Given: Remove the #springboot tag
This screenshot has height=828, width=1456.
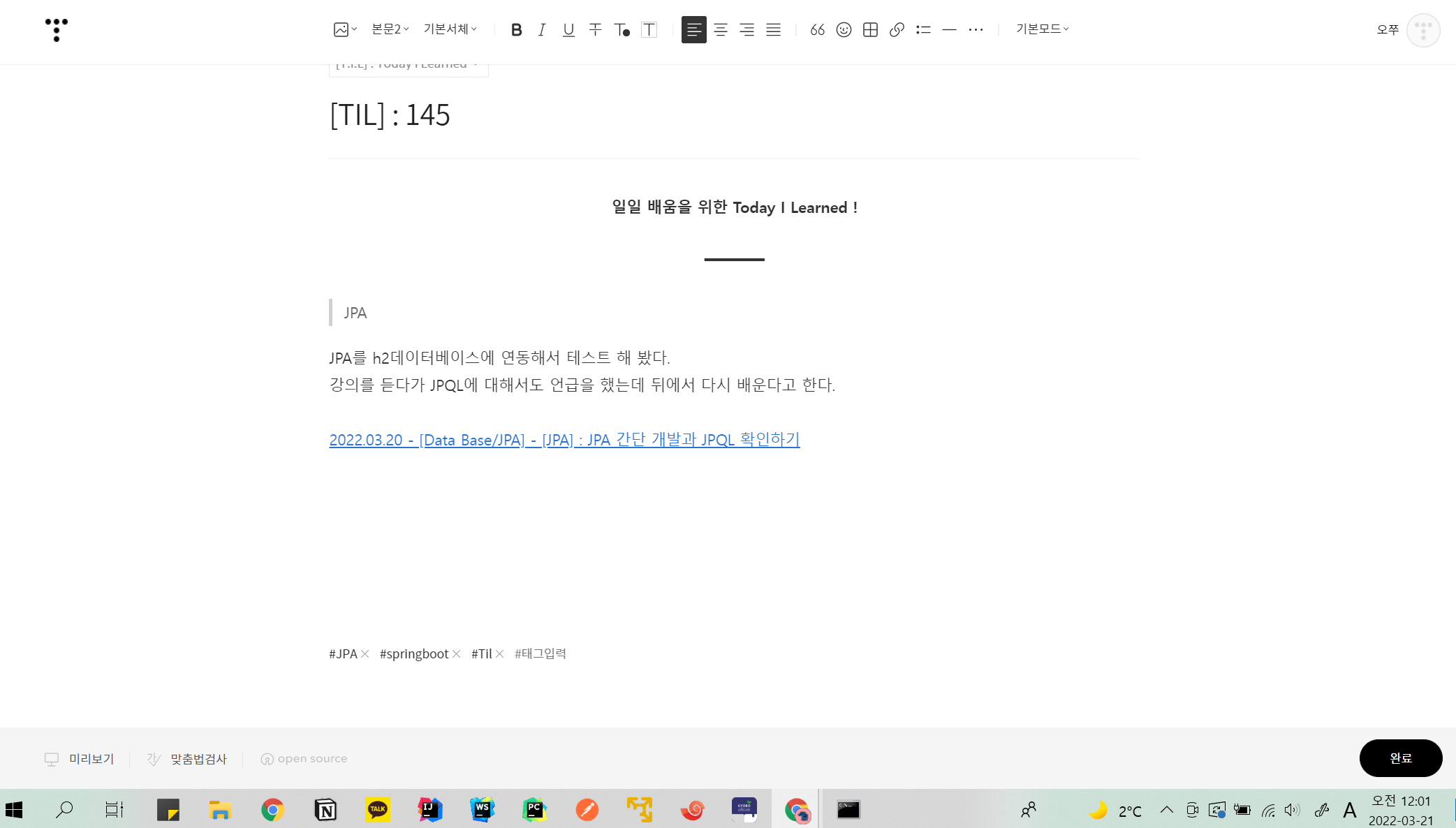Looking at the screenshot, I should click(x=457, y=654).
